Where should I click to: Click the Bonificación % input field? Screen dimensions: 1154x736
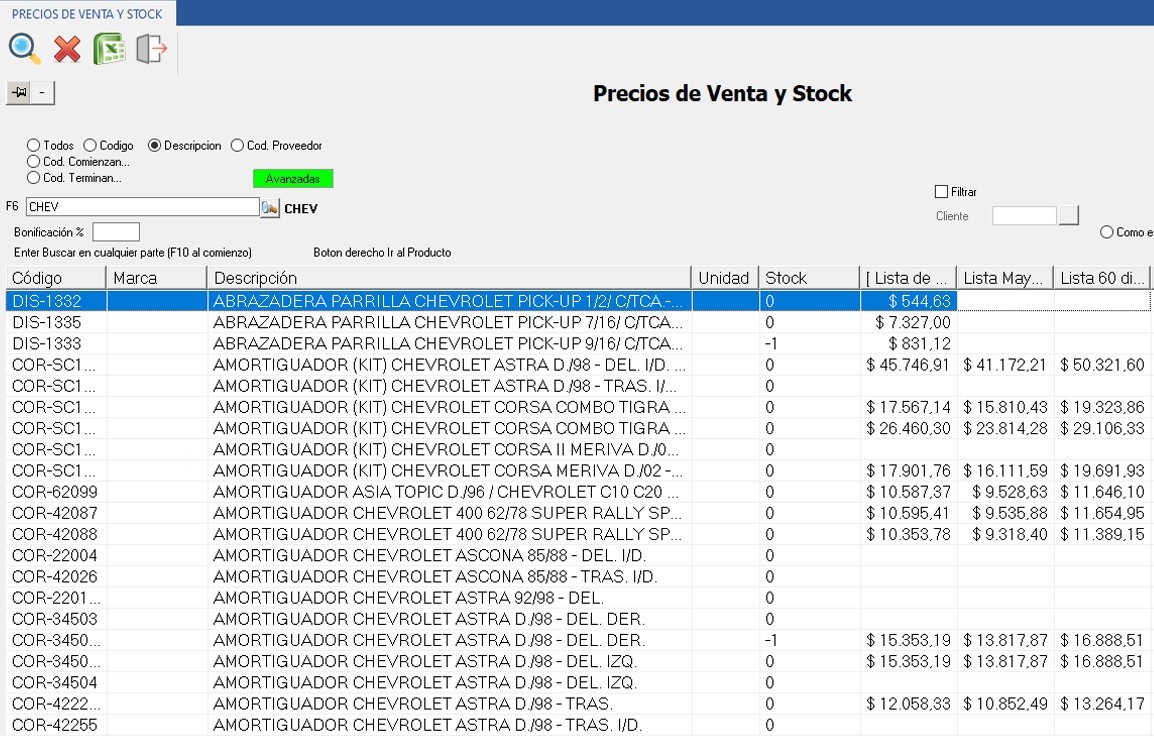point(116,232)
